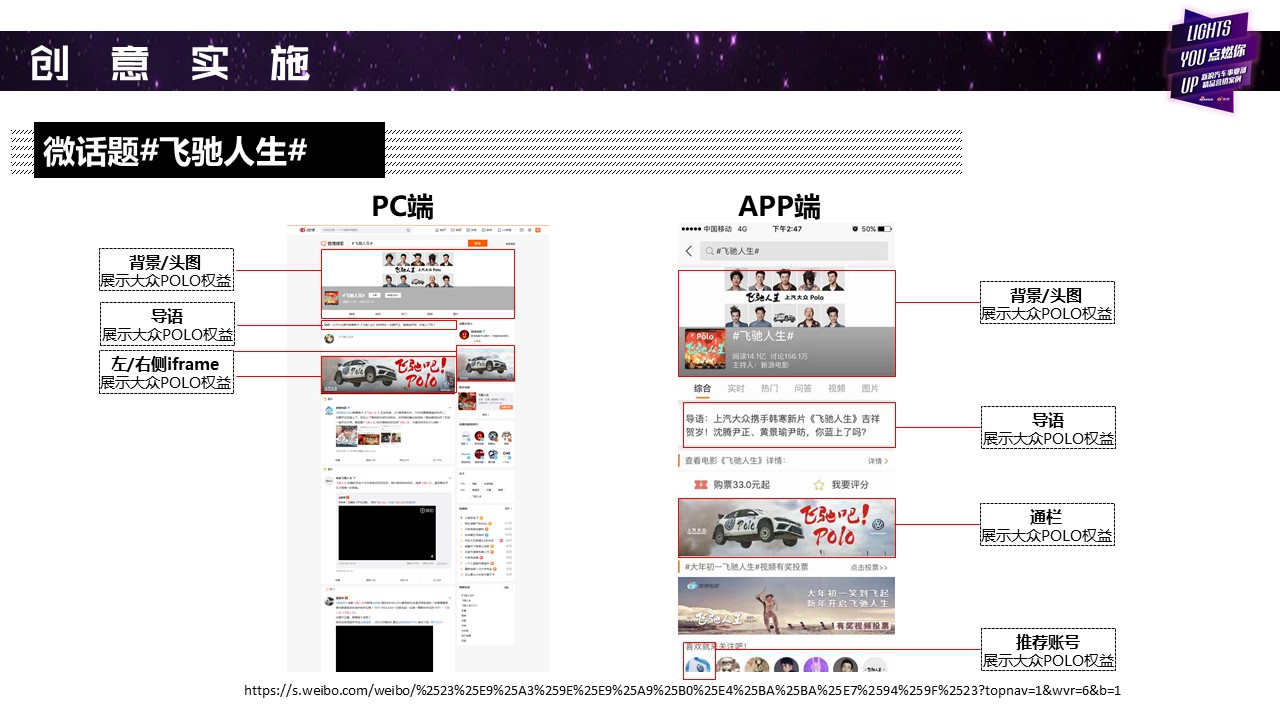Click the APP端 label above the screenshot
Image resolution: width=1280 pixels, height=720 pixels.
779,206
